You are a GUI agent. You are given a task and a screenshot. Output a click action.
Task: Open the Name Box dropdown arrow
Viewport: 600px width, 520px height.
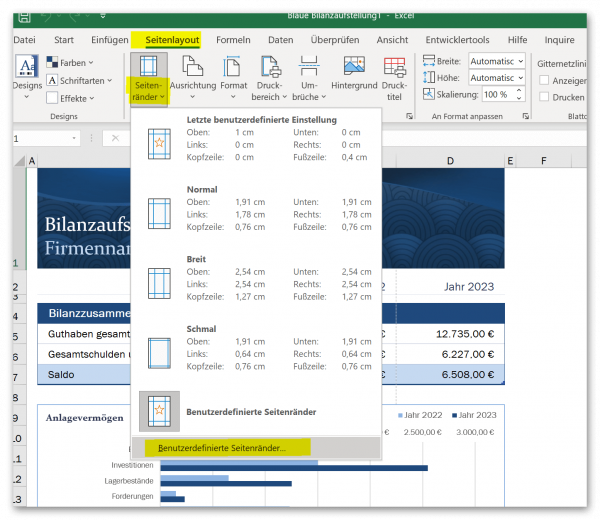pos(74,138)
